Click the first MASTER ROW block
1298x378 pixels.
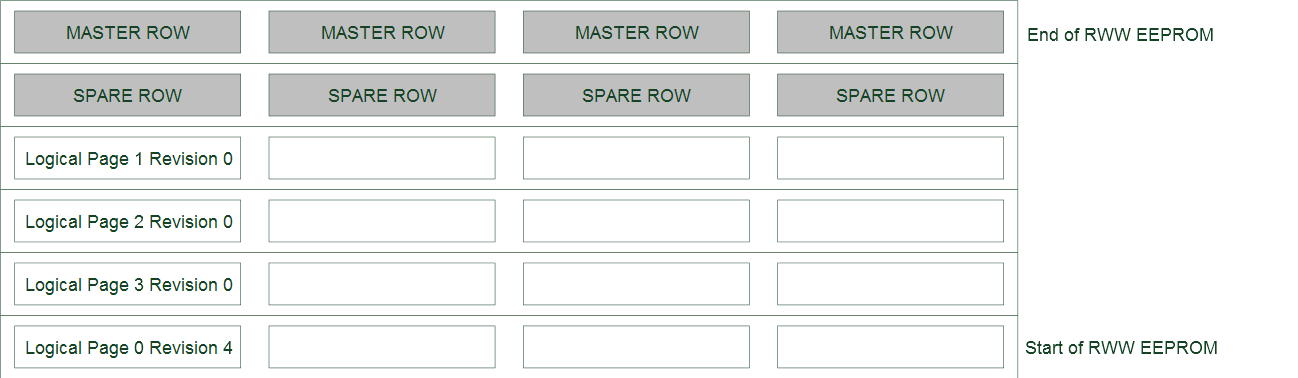pyautogui.click(x=127, y=32)
